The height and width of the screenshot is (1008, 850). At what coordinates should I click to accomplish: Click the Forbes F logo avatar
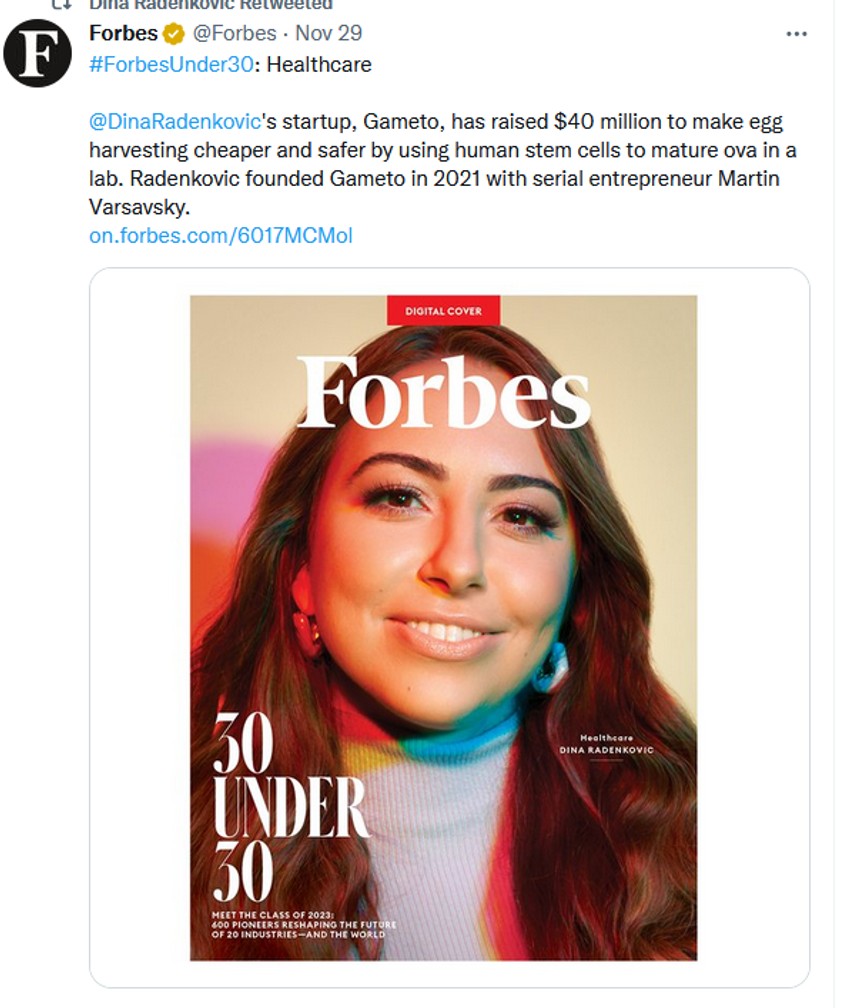click(37, 52)
